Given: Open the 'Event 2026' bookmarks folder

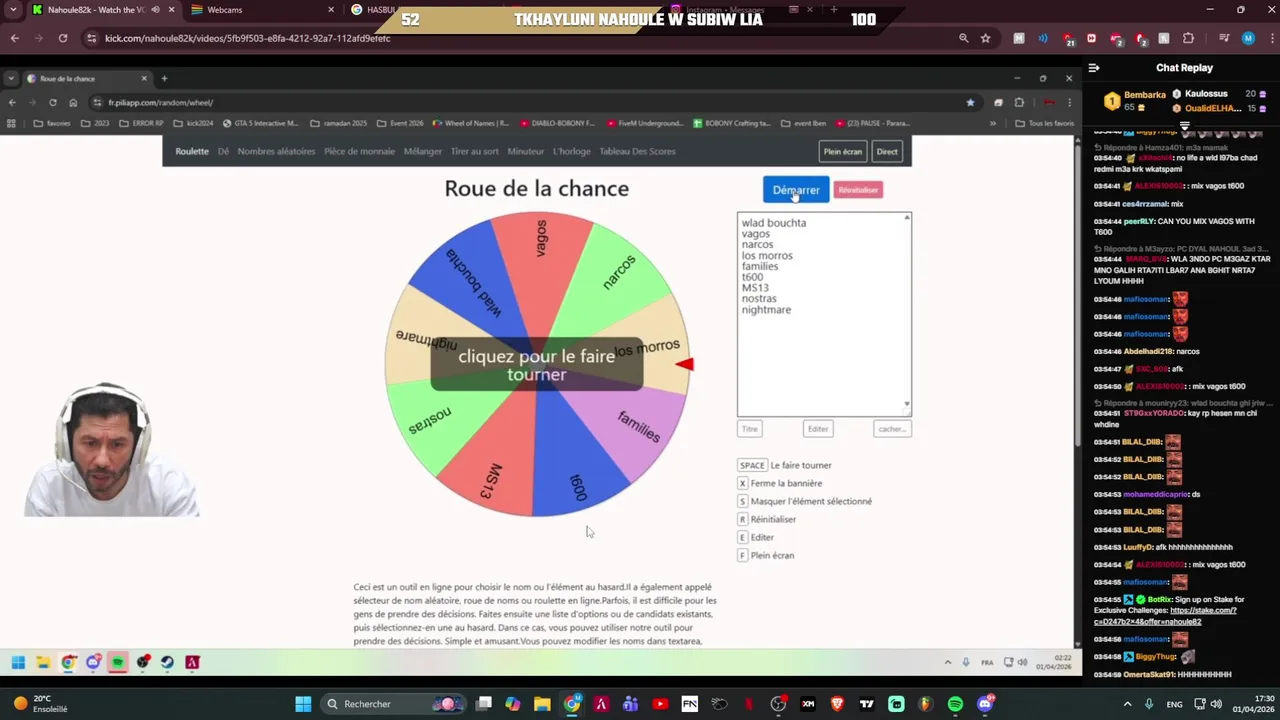Looking at the screenshot, I should click(400, 124).
